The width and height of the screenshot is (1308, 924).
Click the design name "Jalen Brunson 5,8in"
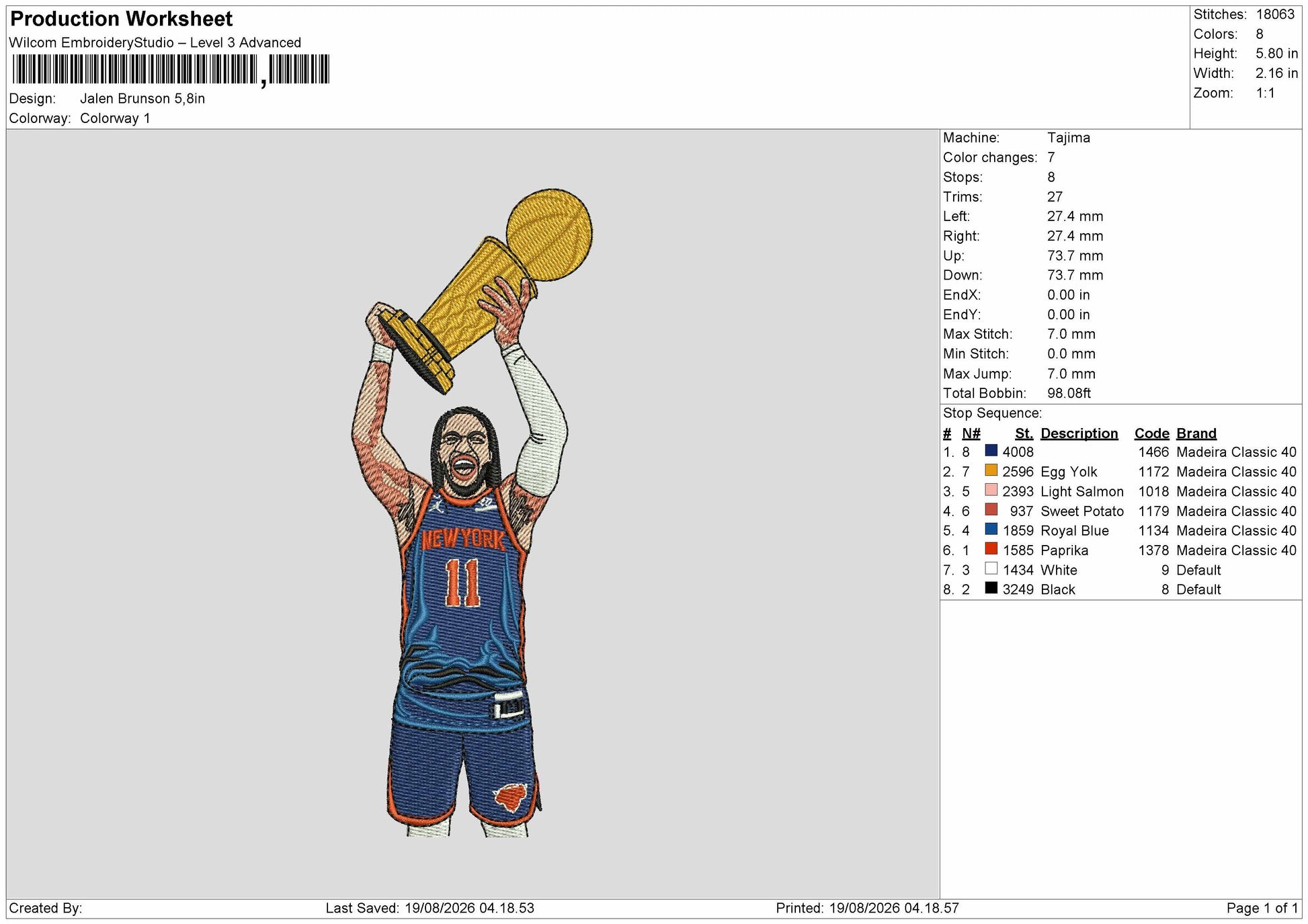coord(142,98)
